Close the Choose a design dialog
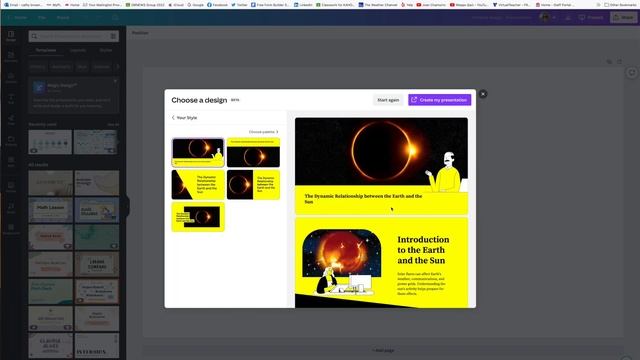640x360 pixels. coord(483,94)
